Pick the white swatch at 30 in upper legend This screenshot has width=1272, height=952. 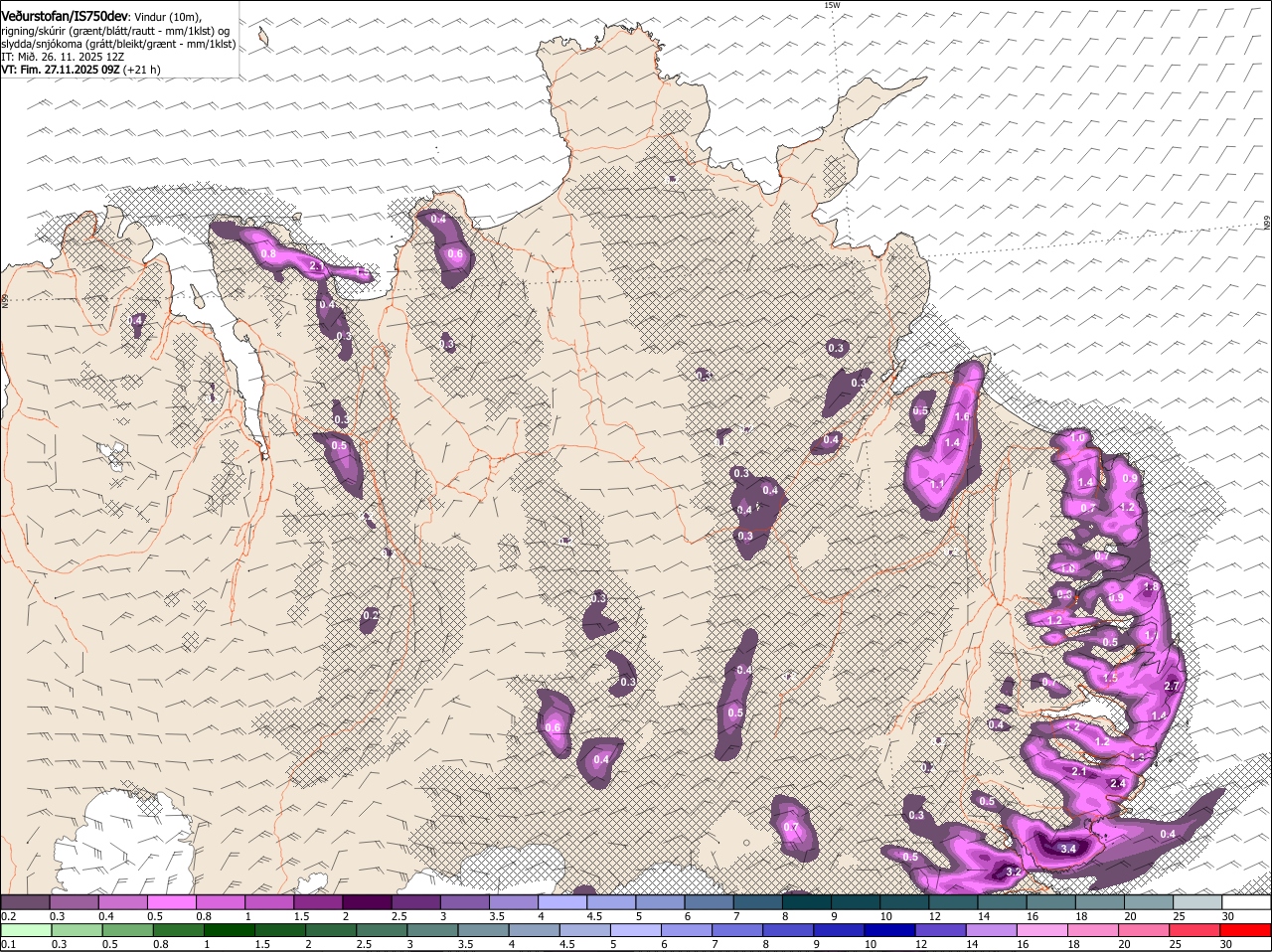tap(1246, 902)
